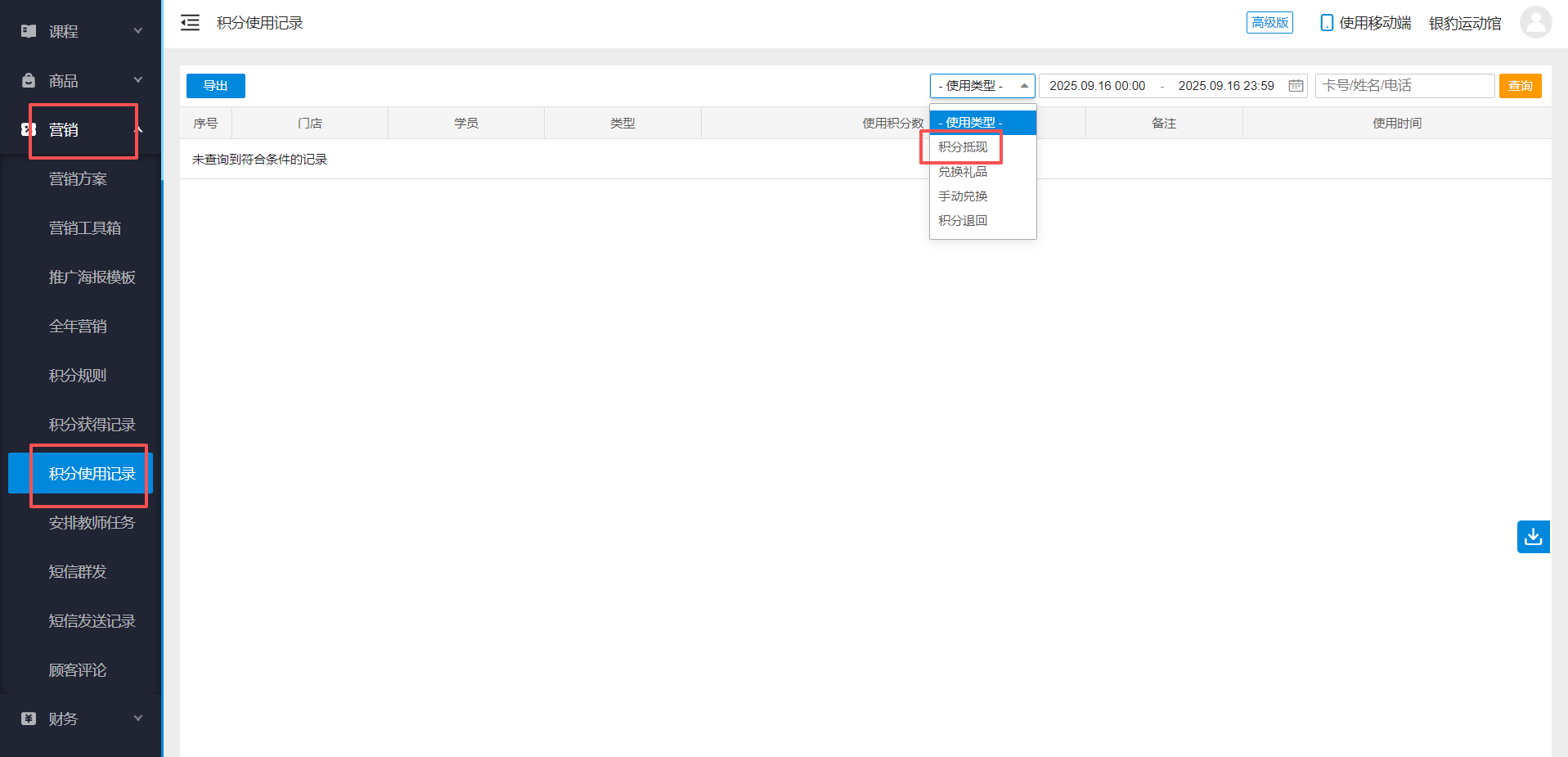Image resolution: width=1568 pixels, height=757 pixels.
Task: Go to 积分规则 sidebar page
Action: pos(78,375)
